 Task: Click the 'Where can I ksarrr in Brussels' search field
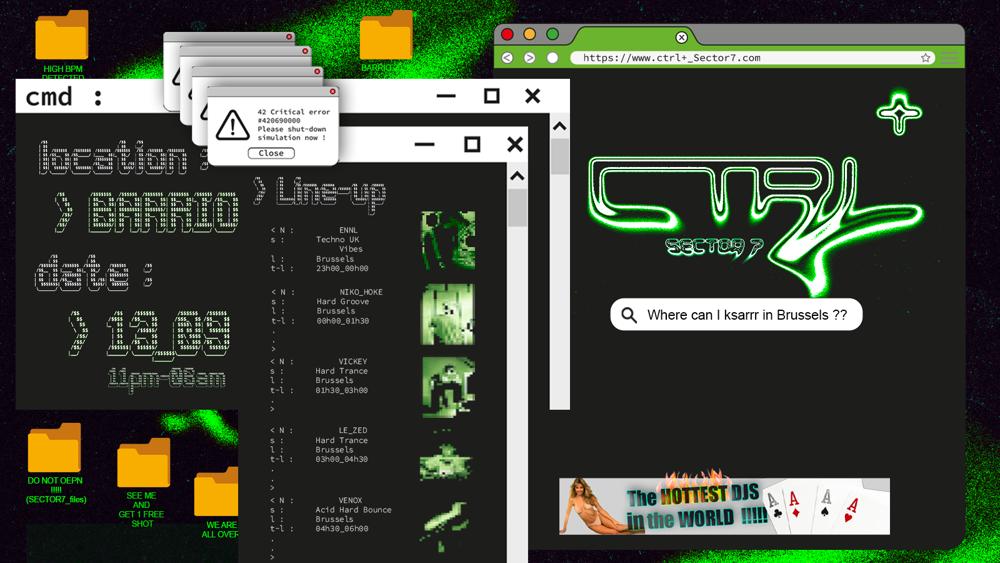[737, 314]
